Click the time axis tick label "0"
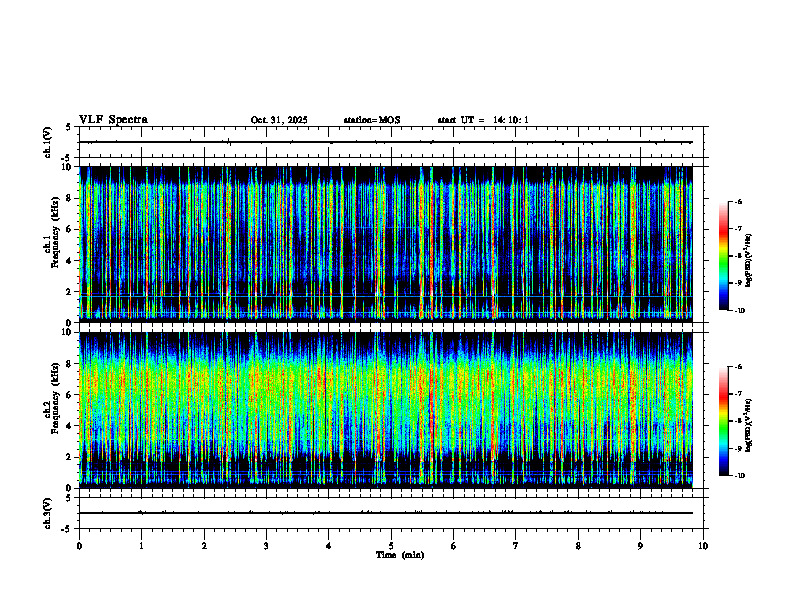The image size is (792, 612). point(79,546)
